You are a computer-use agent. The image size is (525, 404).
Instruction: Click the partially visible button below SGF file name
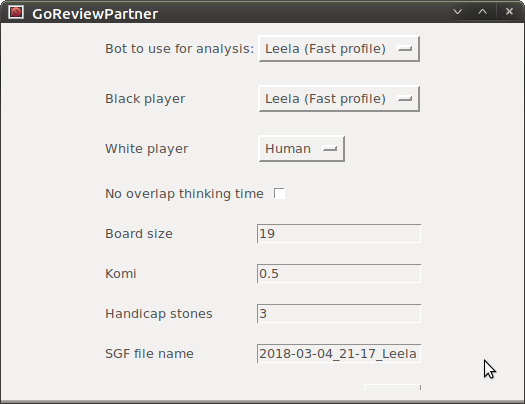coord(392,387)
